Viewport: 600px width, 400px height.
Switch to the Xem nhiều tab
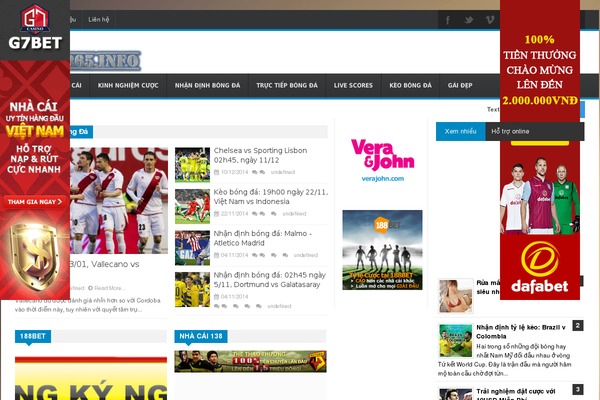point(460,131)
